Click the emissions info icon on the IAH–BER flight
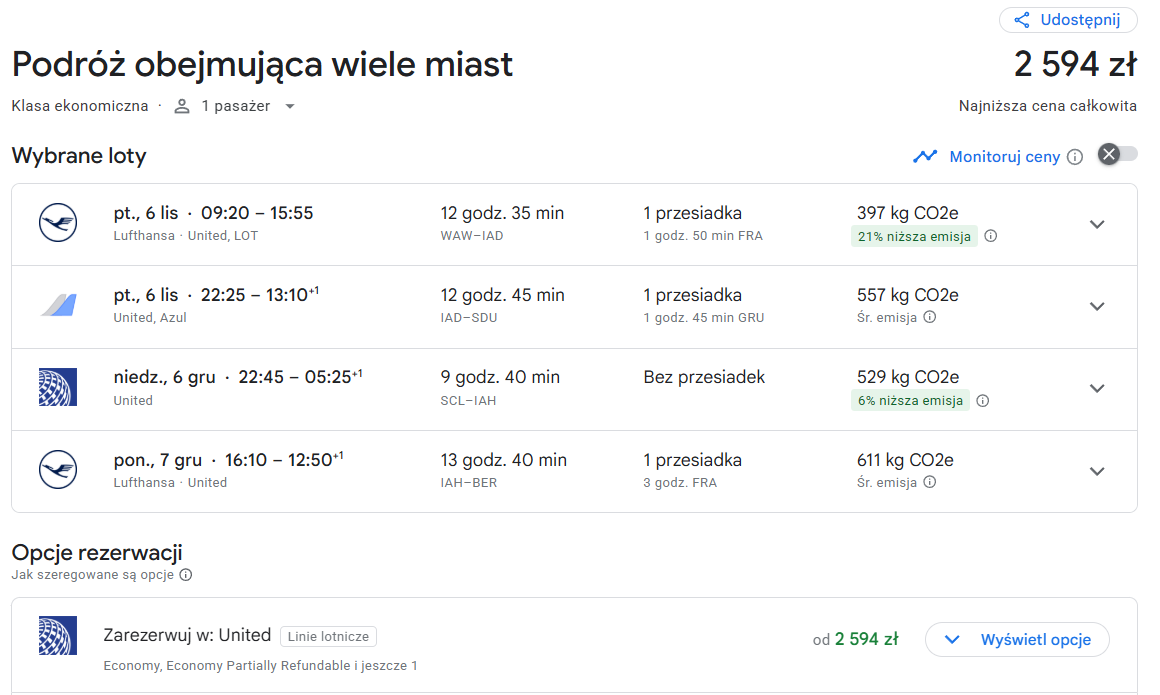This screenshot has height=695, width=1160. [930, 482]
